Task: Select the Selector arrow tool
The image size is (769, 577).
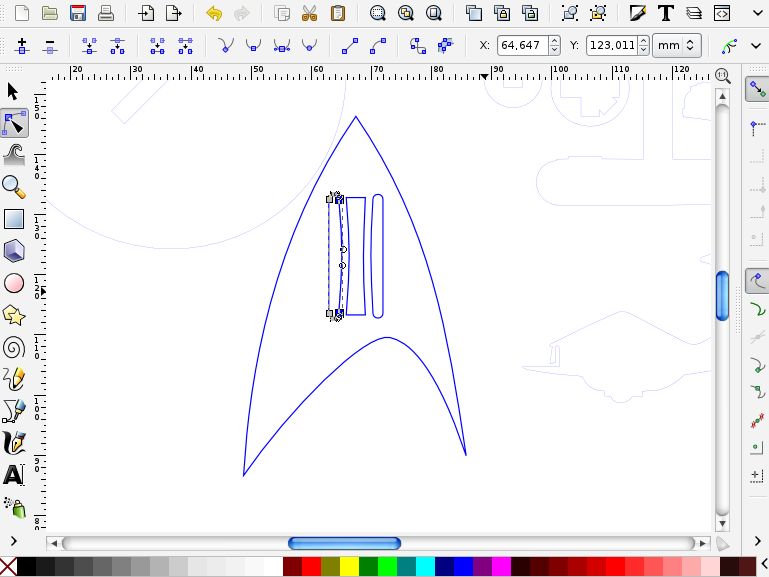Action: coord(13,92)
